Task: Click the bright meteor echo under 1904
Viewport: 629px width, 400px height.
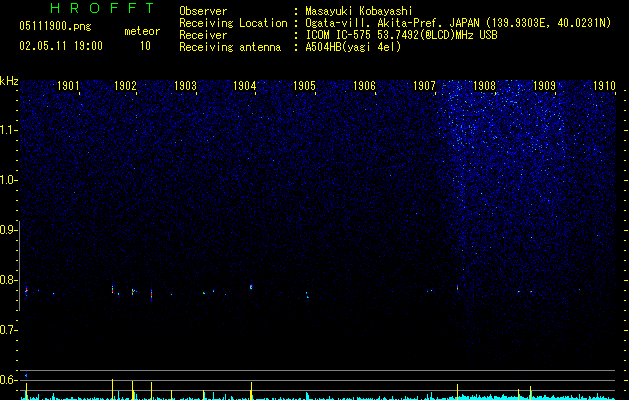Action: click(251, 287)
